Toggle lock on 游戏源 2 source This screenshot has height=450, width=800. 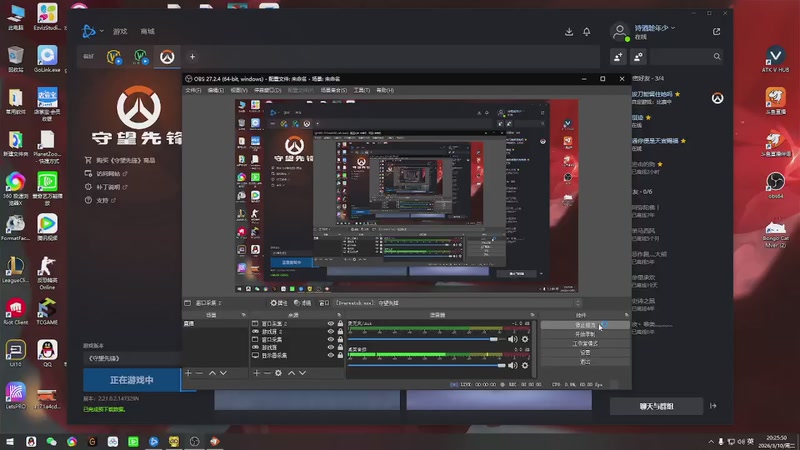(x=340, y=332)
